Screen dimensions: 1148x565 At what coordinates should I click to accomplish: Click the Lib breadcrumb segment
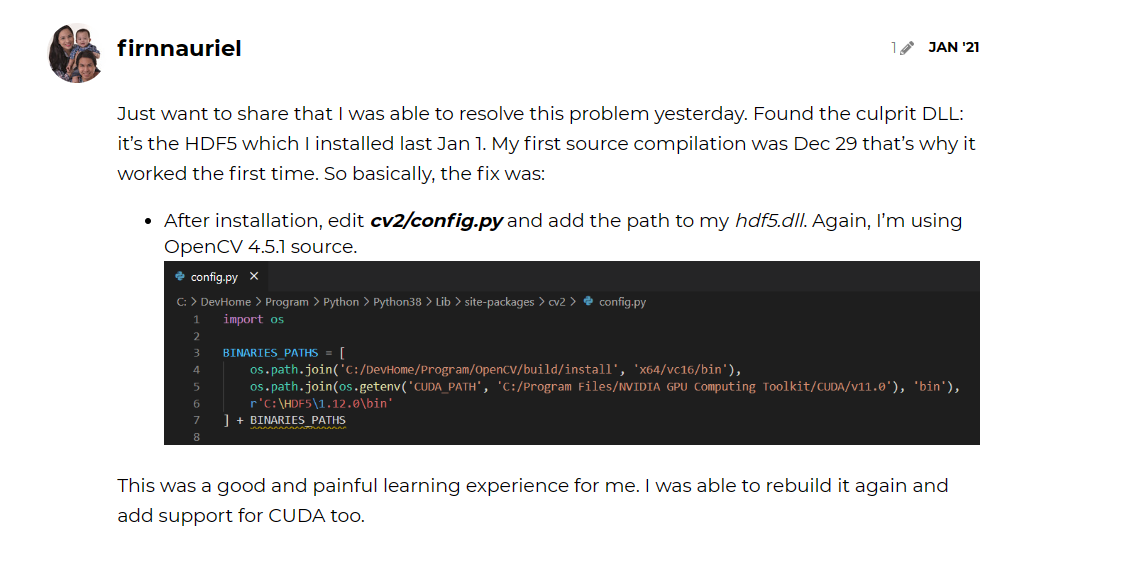pyautogui.click(x=443, y=302)
